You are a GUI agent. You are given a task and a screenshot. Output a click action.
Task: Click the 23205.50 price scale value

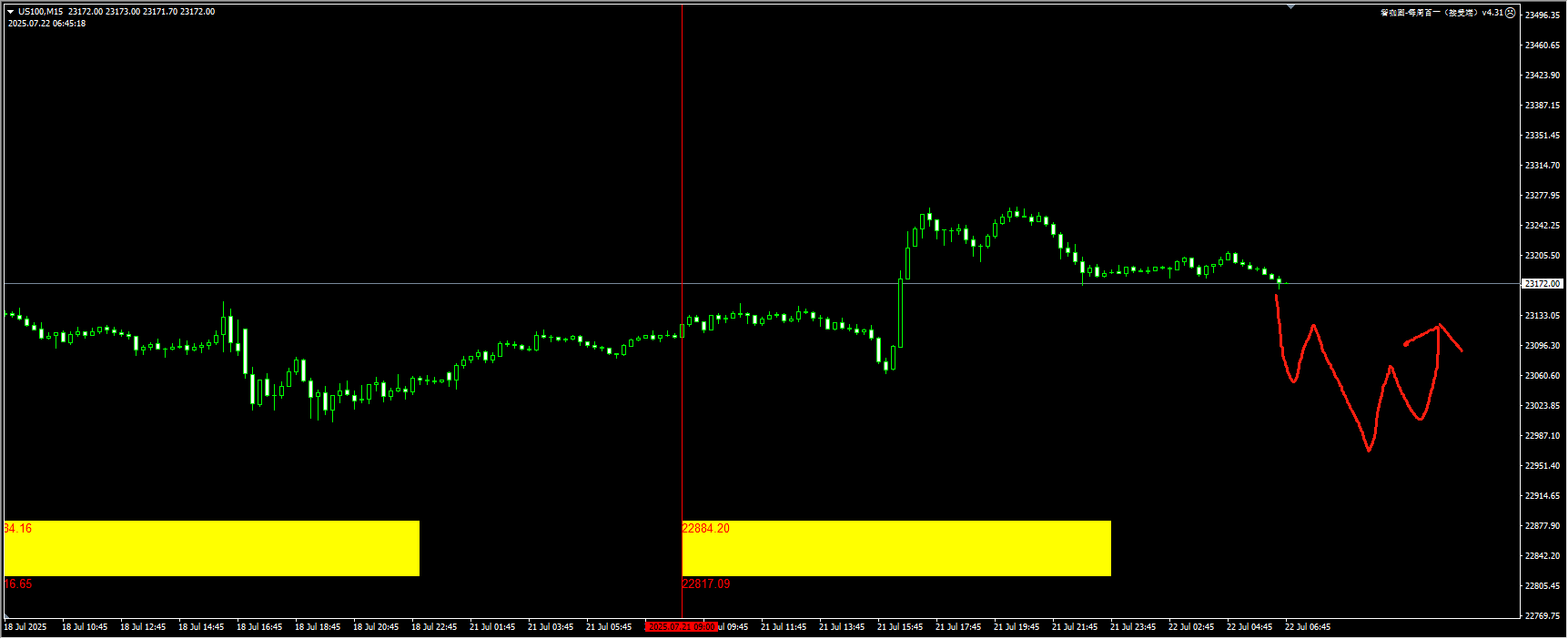1543,256
